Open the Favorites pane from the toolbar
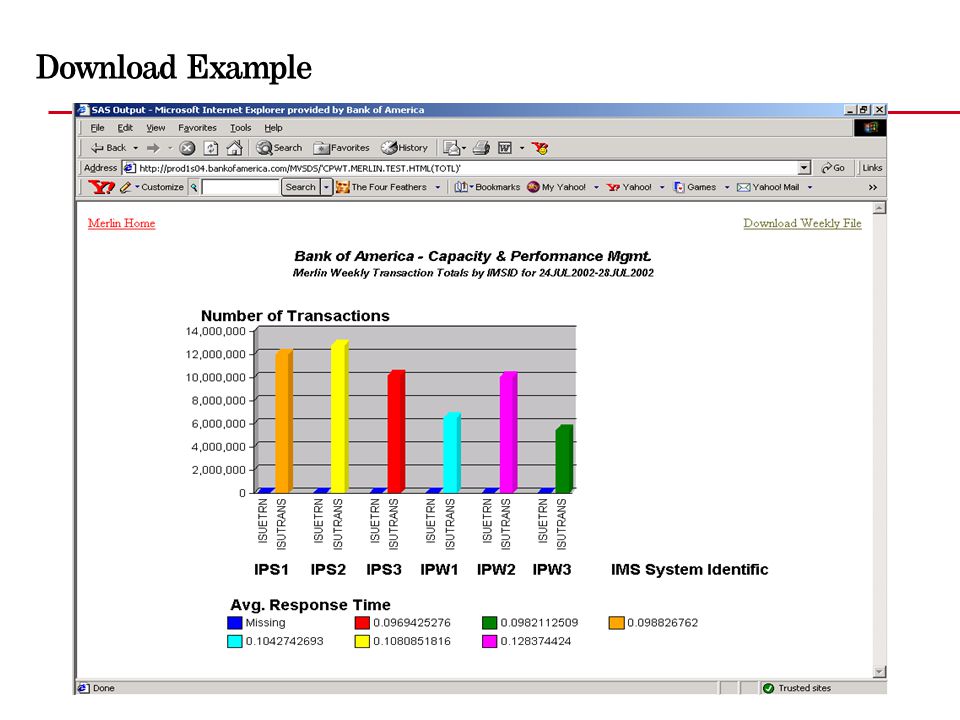The image size is (960, 720). pyautogui.click(x=342, y=148)
